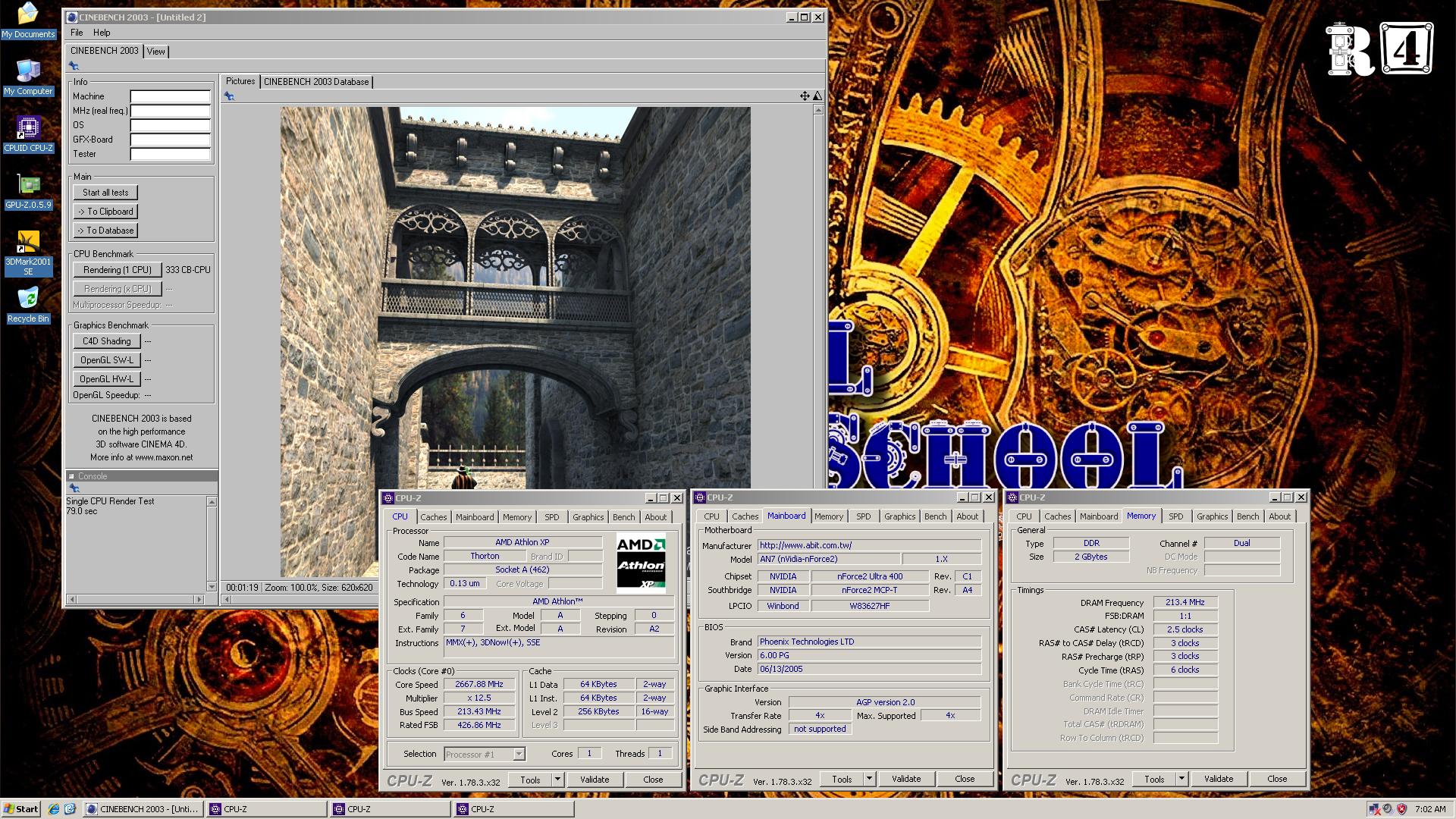Open My Documents desktop icon

(28, 20)
